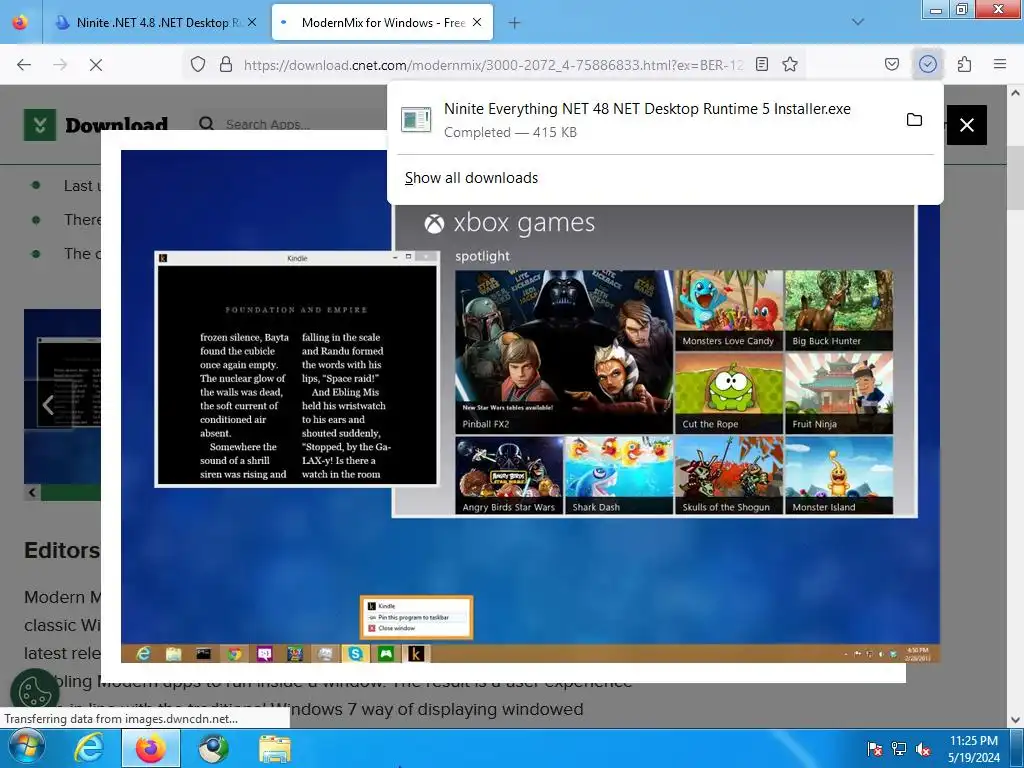The height and width of the screenshot is (768, 1024).
Task: Click Firefox taskbar icon
Action: click(150, 748)
